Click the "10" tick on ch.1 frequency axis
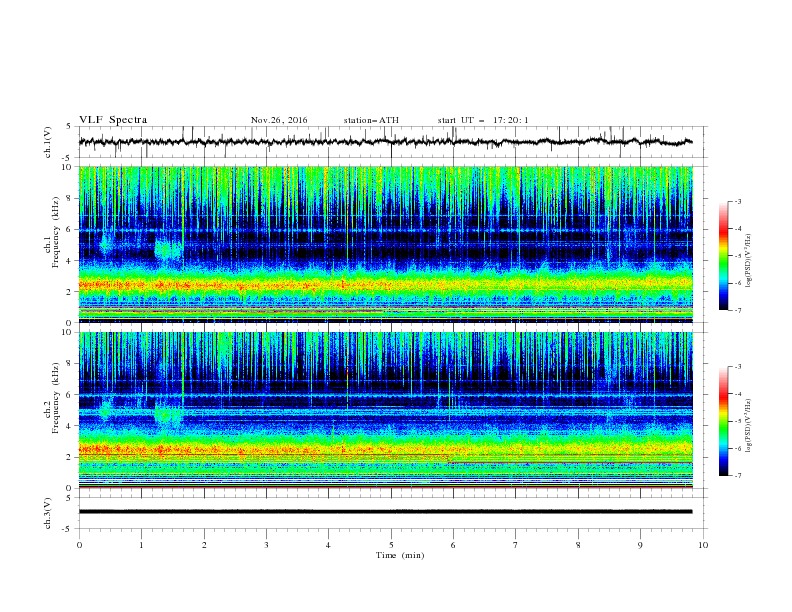This screenshot has width=792, height=612. point(68,167)
